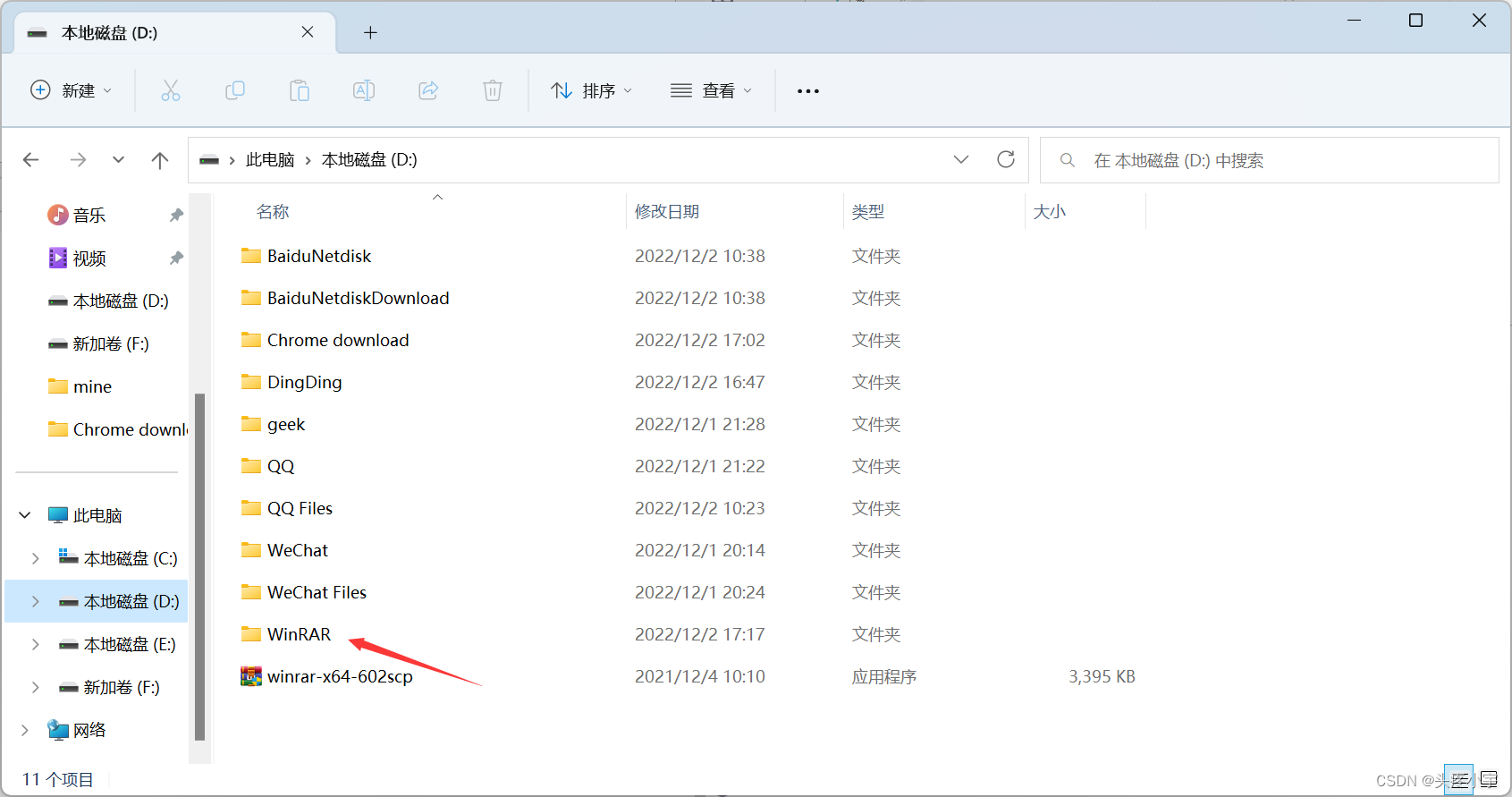Go back with the left arrow
The image size is (1512, 797).
[31, 160]
